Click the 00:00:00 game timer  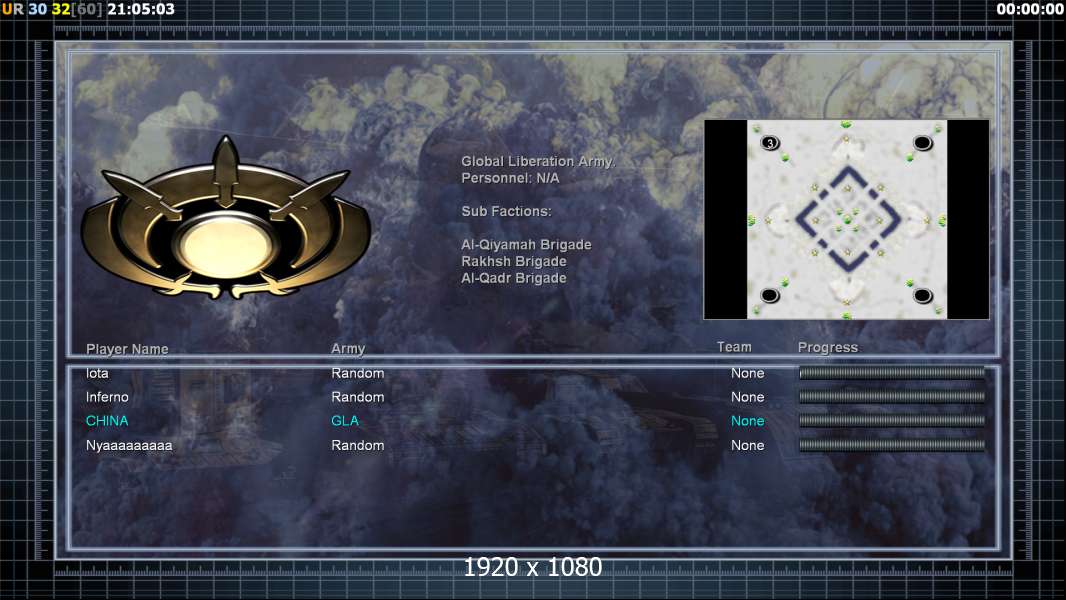(x=1030, y=9)
